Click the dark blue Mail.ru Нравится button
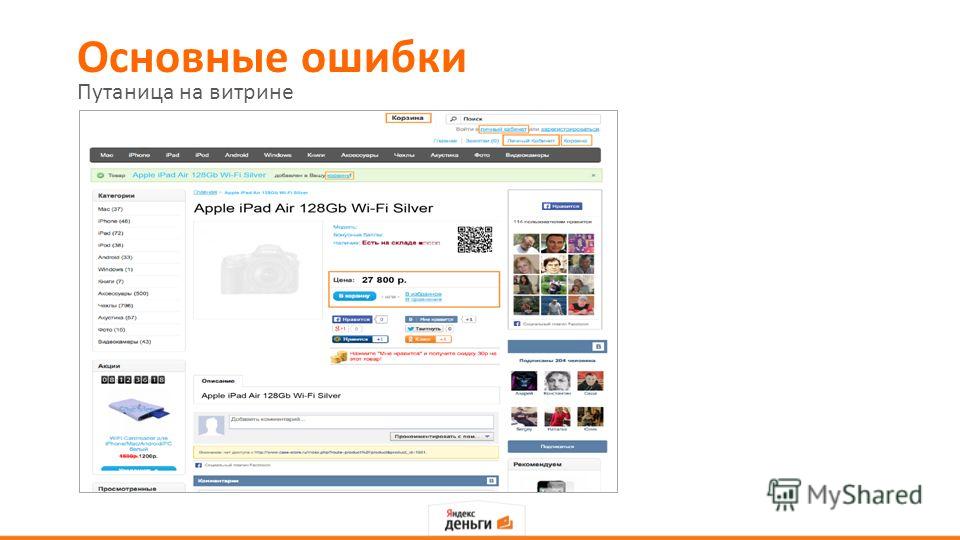 [353, 339]
